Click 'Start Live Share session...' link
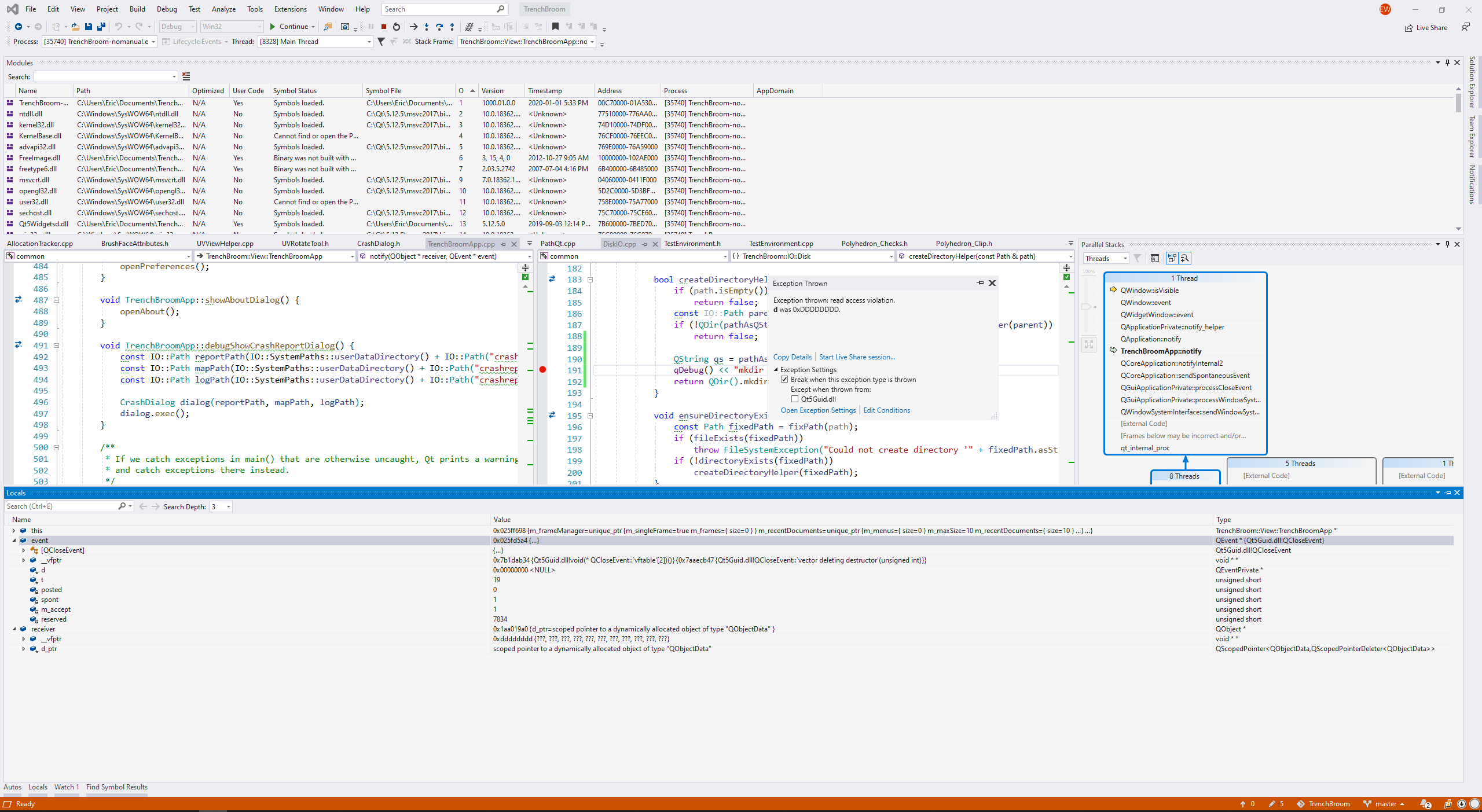This screenshot has width=1482, height=812. (x=857, y=357)
